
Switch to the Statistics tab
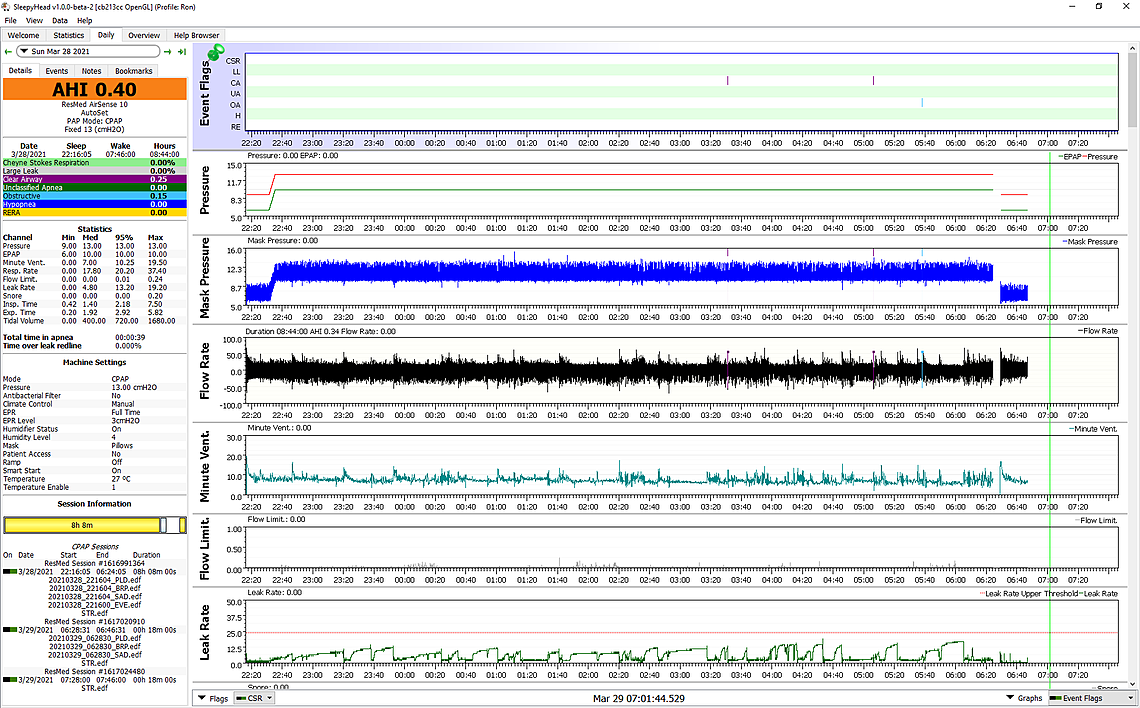(x=69, y=35)
